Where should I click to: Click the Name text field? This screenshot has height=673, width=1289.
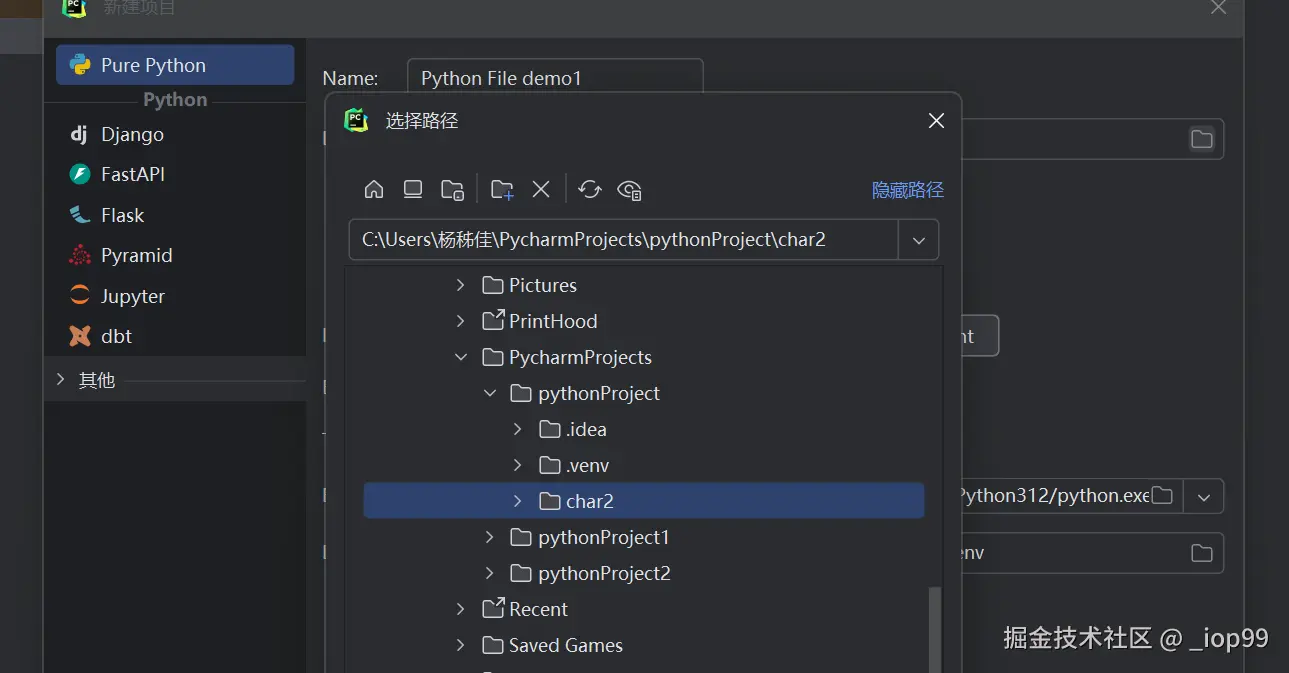tap(555, 78)
